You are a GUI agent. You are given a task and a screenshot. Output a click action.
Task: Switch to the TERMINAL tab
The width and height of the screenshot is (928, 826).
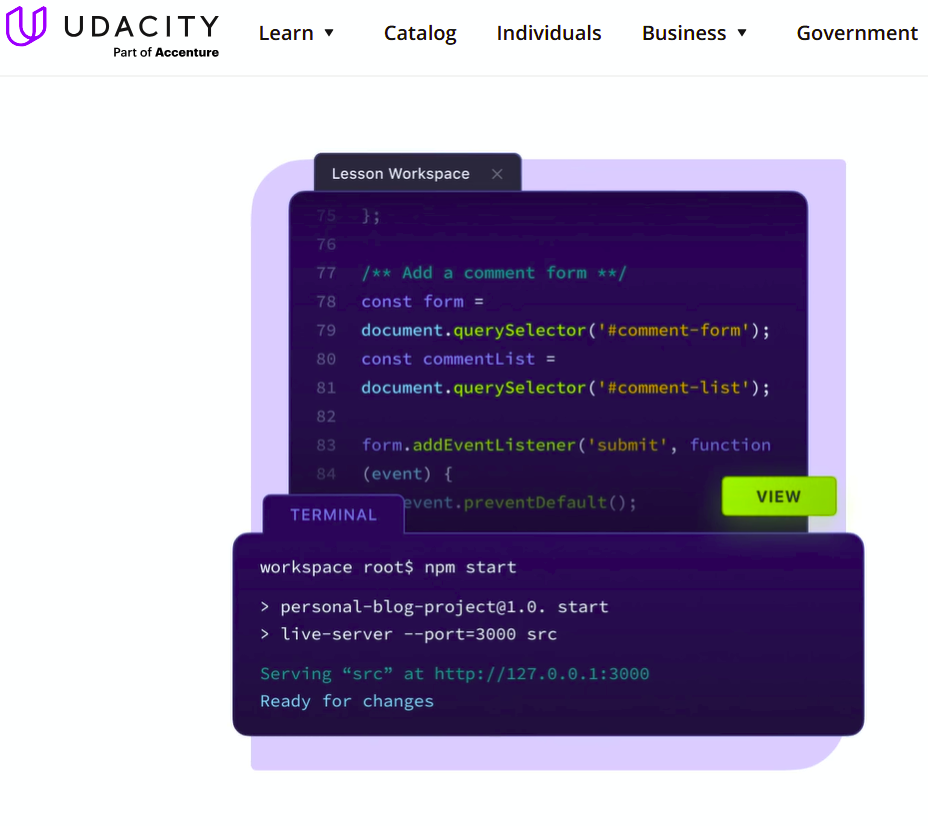click(x=333, y=515)
